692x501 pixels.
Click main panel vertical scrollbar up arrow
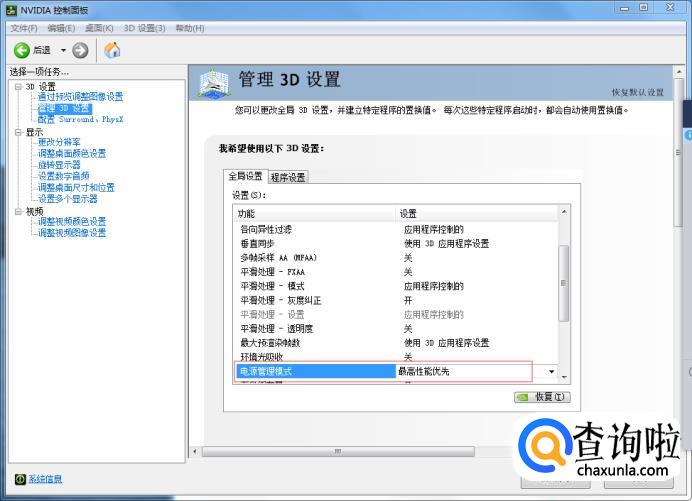click(x=679, y=72)
